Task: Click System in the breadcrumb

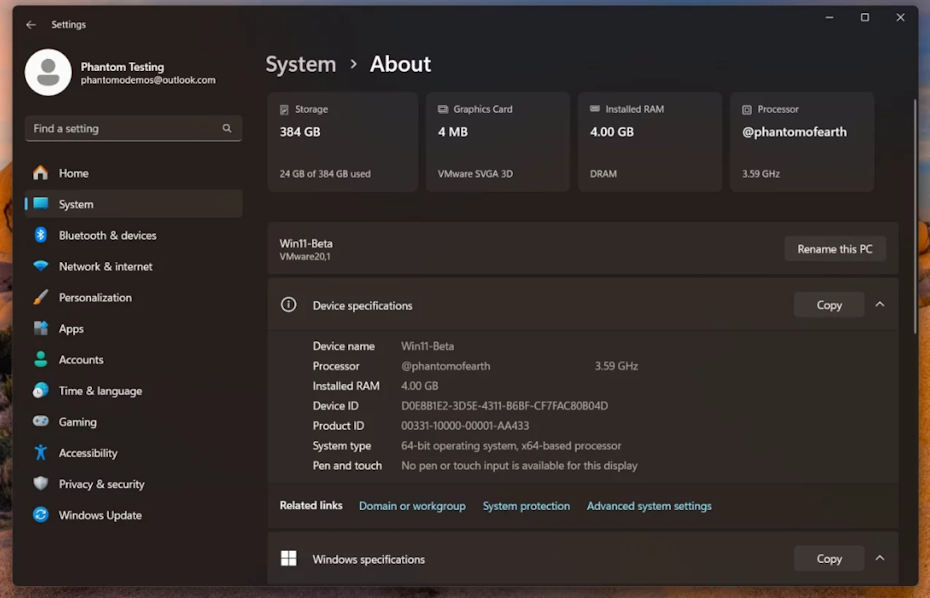Action: (300, 64)
